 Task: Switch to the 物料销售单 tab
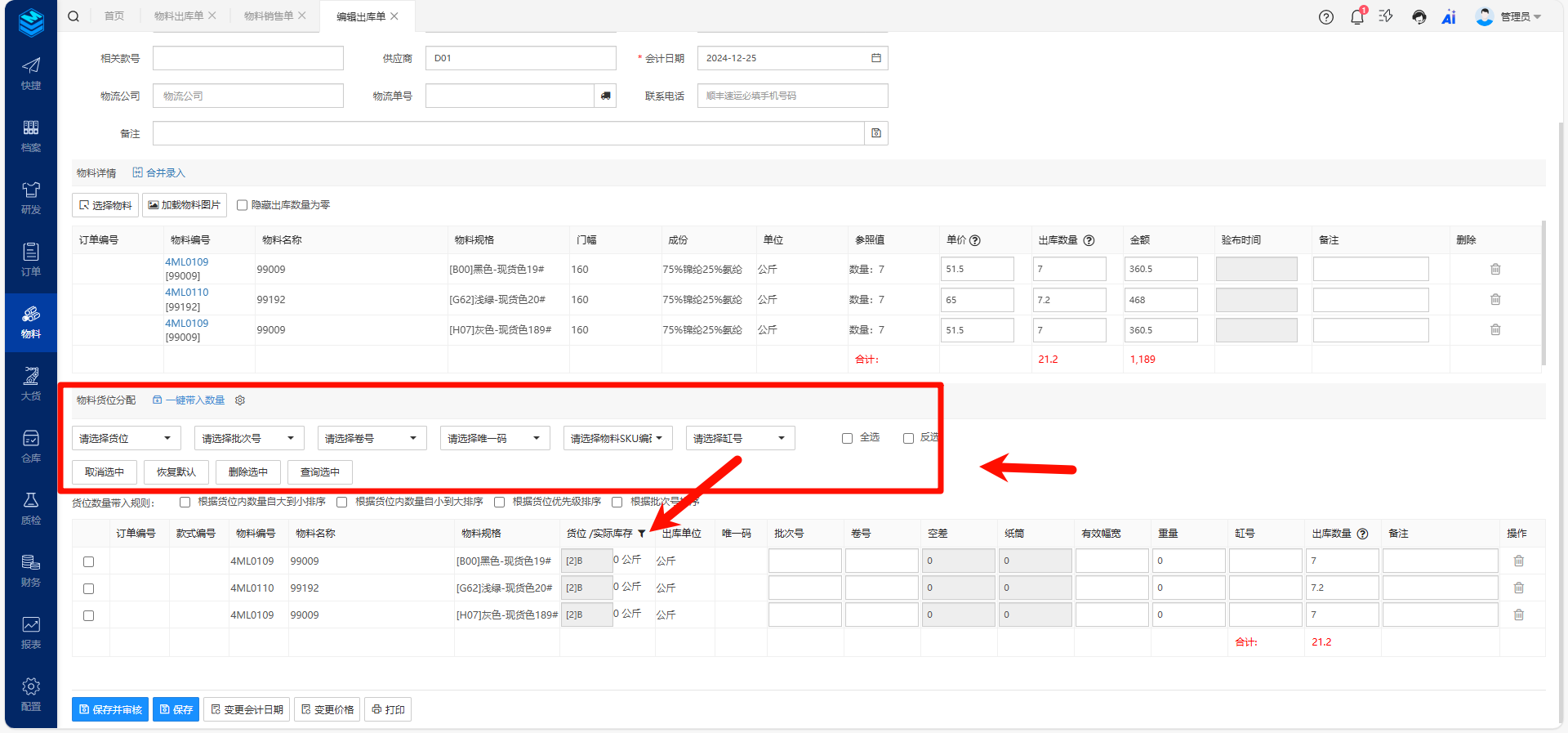pos(268,16)
